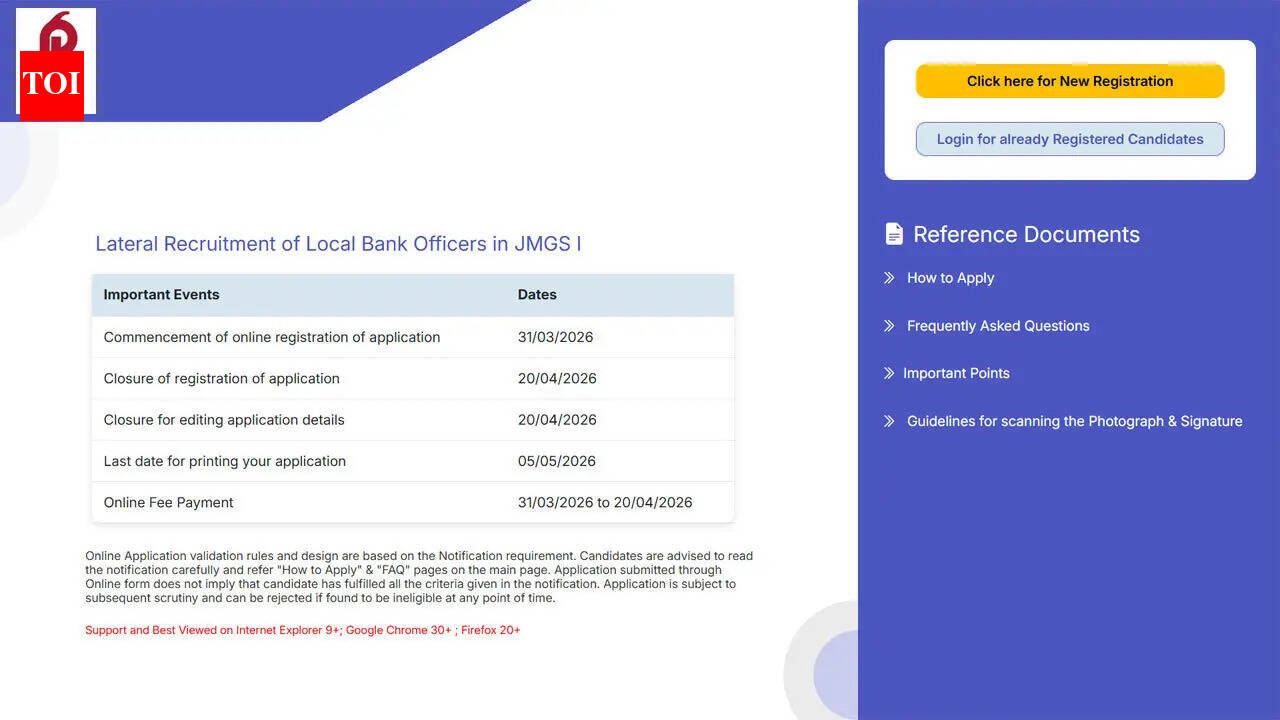Click here for New Registration
The width and height of the screenshot is (1280, 720).
(x=1069, y=81)
